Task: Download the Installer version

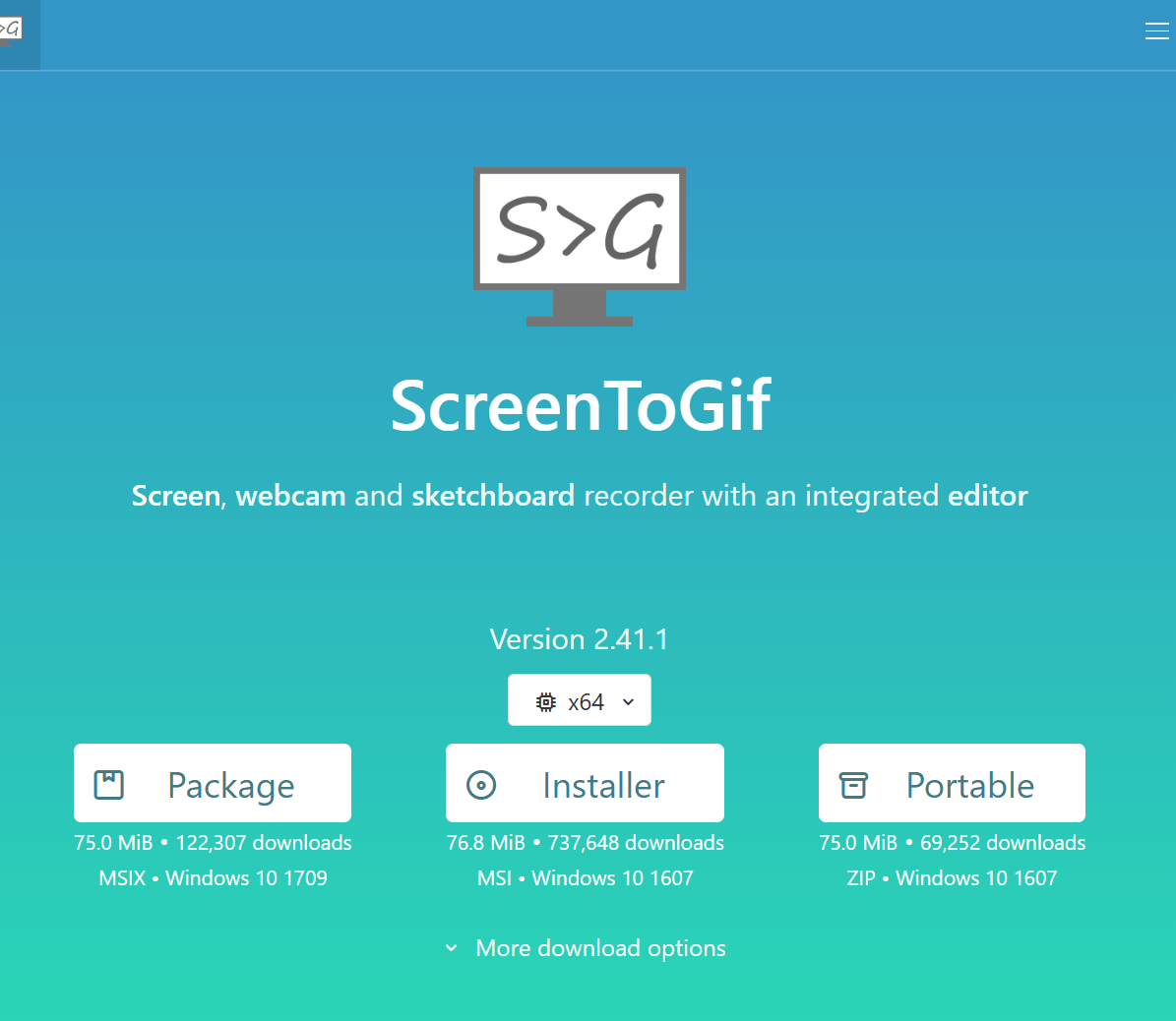Action: [x=585, y=783]
